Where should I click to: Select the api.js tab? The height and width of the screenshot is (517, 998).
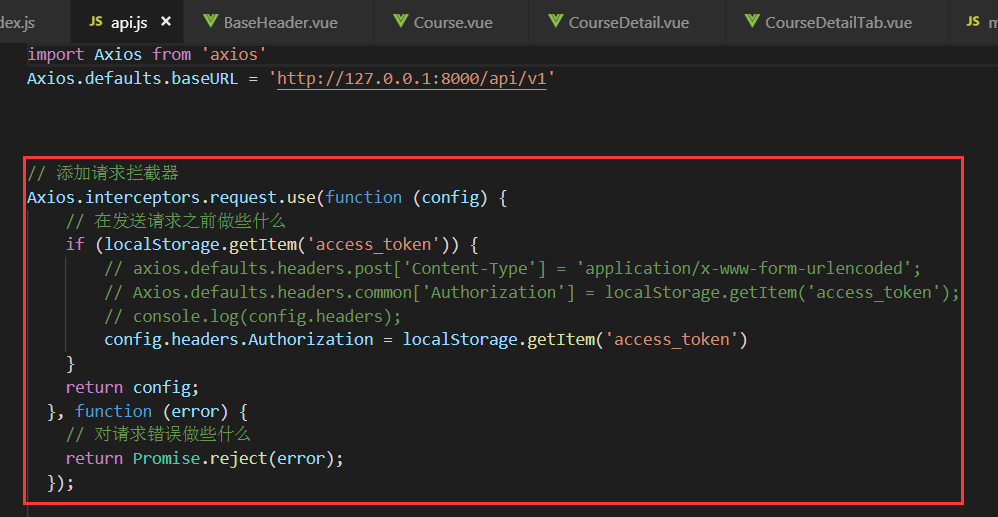(126, 22)
